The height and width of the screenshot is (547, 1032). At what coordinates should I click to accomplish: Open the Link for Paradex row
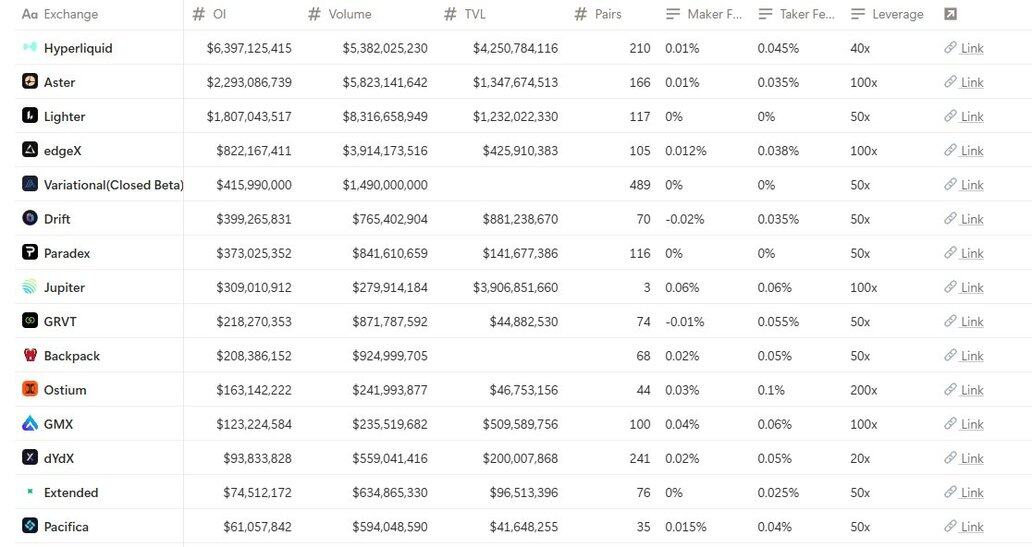971,253
